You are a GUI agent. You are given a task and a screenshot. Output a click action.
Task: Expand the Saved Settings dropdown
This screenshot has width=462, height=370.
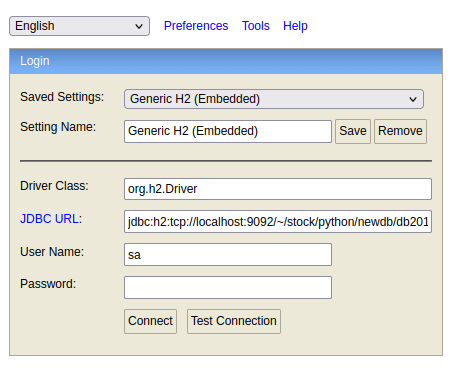pyautogui.click(x=274, y=99)
